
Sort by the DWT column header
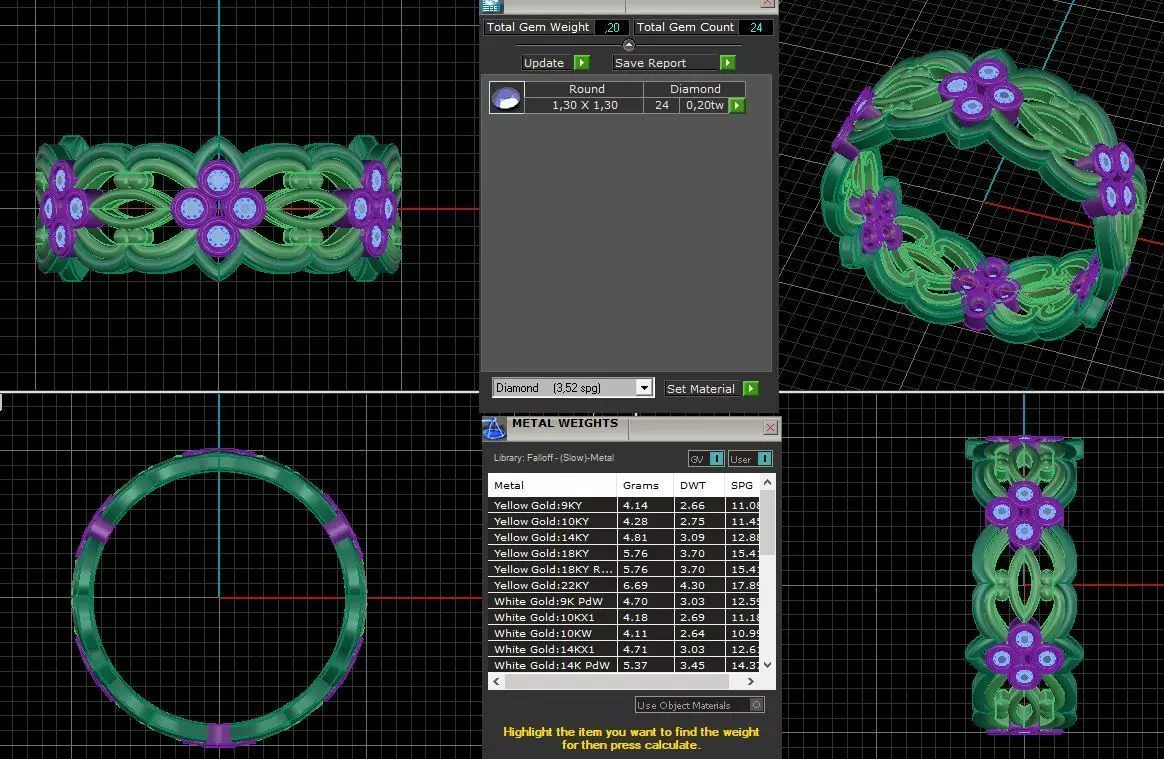coord(699,485)
